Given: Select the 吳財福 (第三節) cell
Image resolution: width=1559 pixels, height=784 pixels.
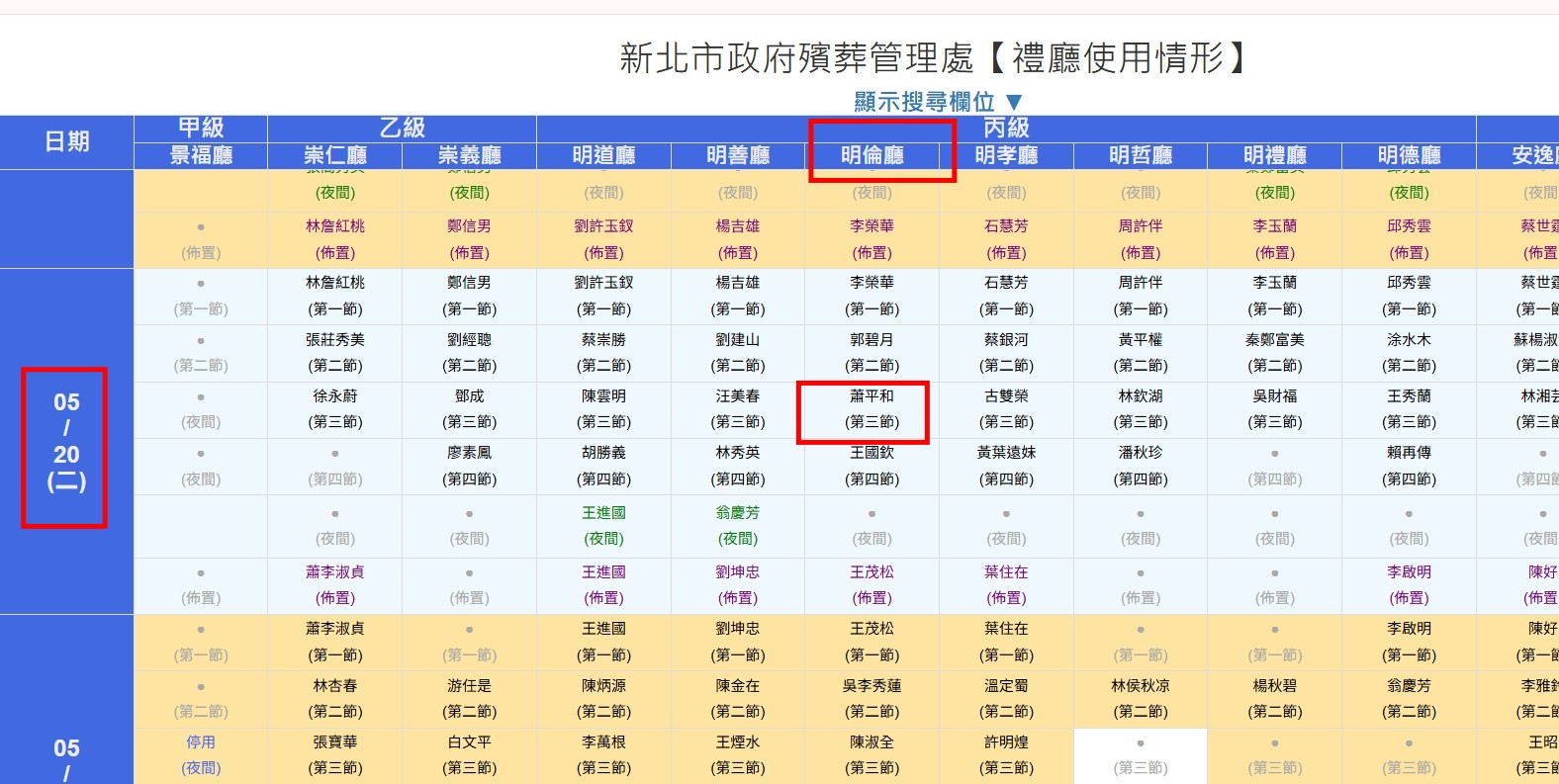Looking at the screenshot, I should pyautogui.click(x=1275, y=409).
